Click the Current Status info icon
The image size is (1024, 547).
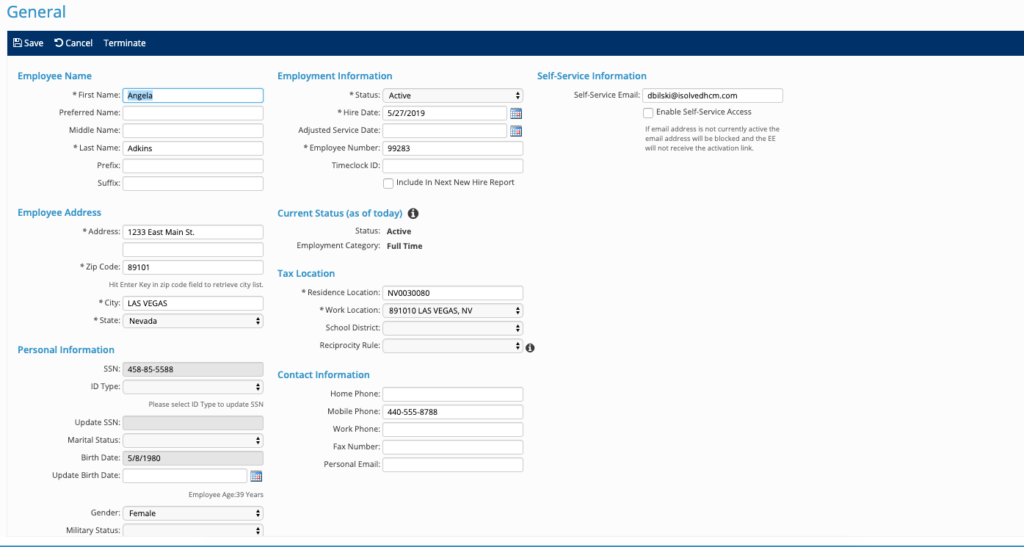click(413, 213)
